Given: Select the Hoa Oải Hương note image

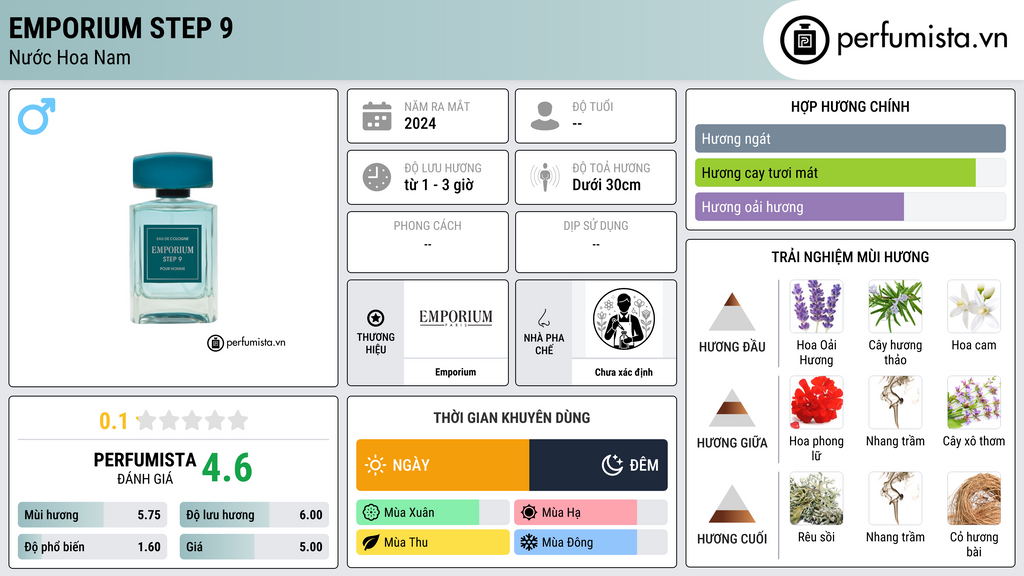Looking at the screenshot, I should pyautogui.click(x=816, y=306).
